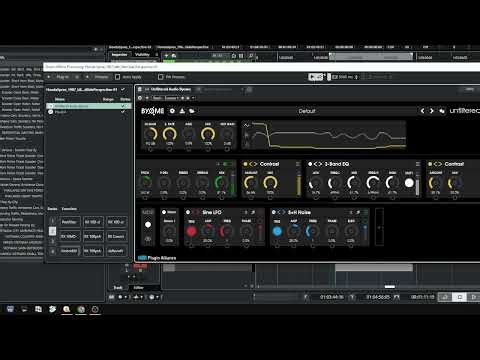Click the plus icon left of Plug-in button
This screenshot has height=360, width=480.
[x=49, y=77]
